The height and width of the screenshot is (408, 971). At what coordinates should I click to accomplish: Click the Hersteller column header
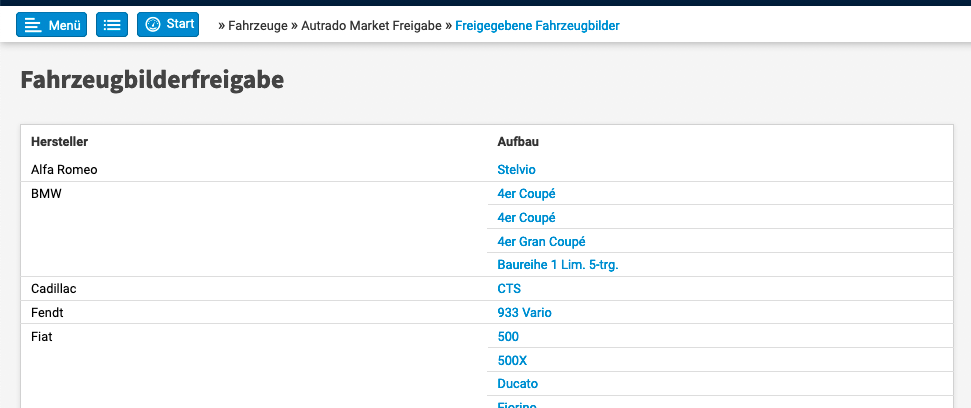tap(59, 142)
